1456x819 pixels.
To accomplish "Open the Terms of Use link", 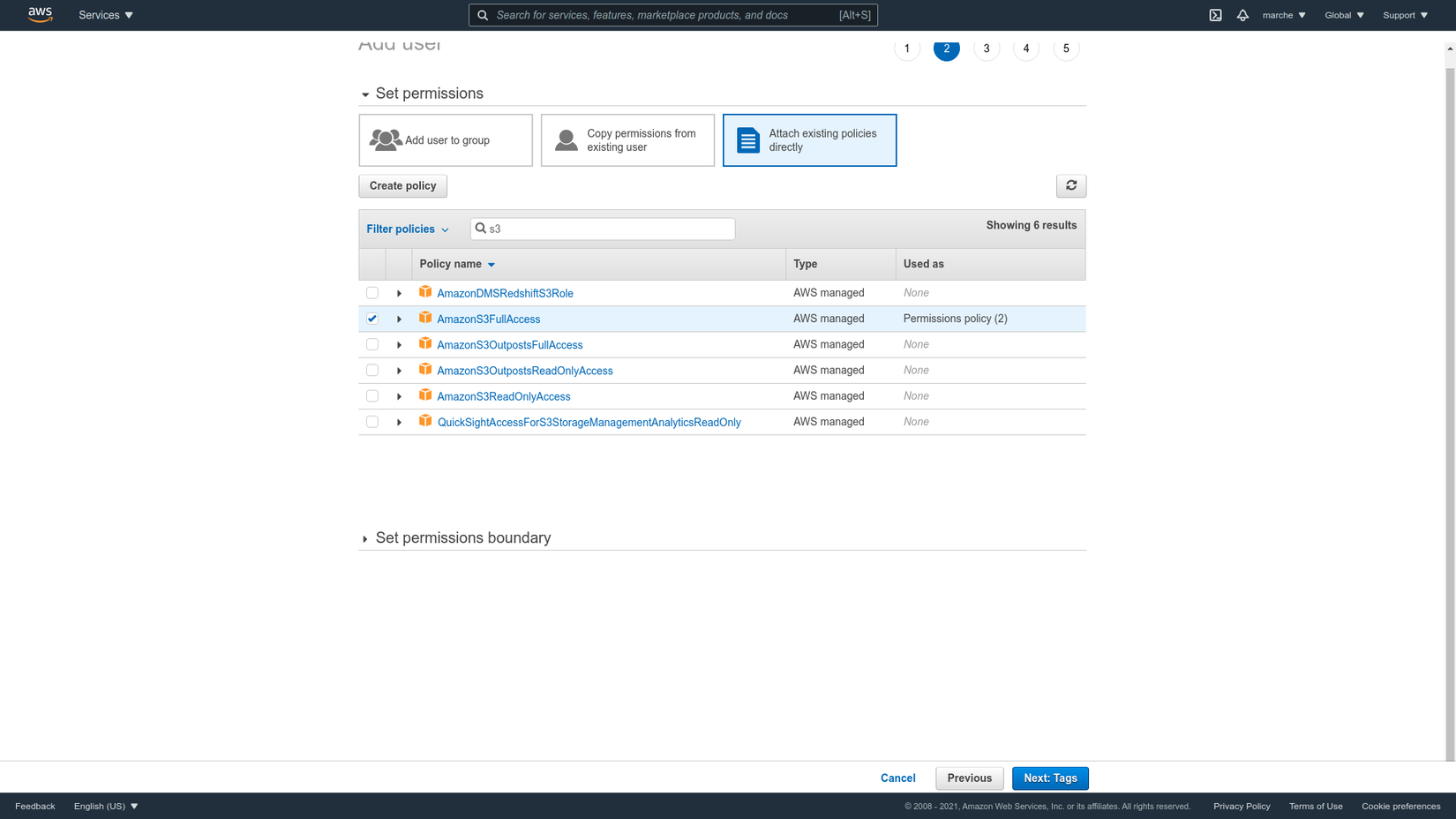I will 1316,807.
